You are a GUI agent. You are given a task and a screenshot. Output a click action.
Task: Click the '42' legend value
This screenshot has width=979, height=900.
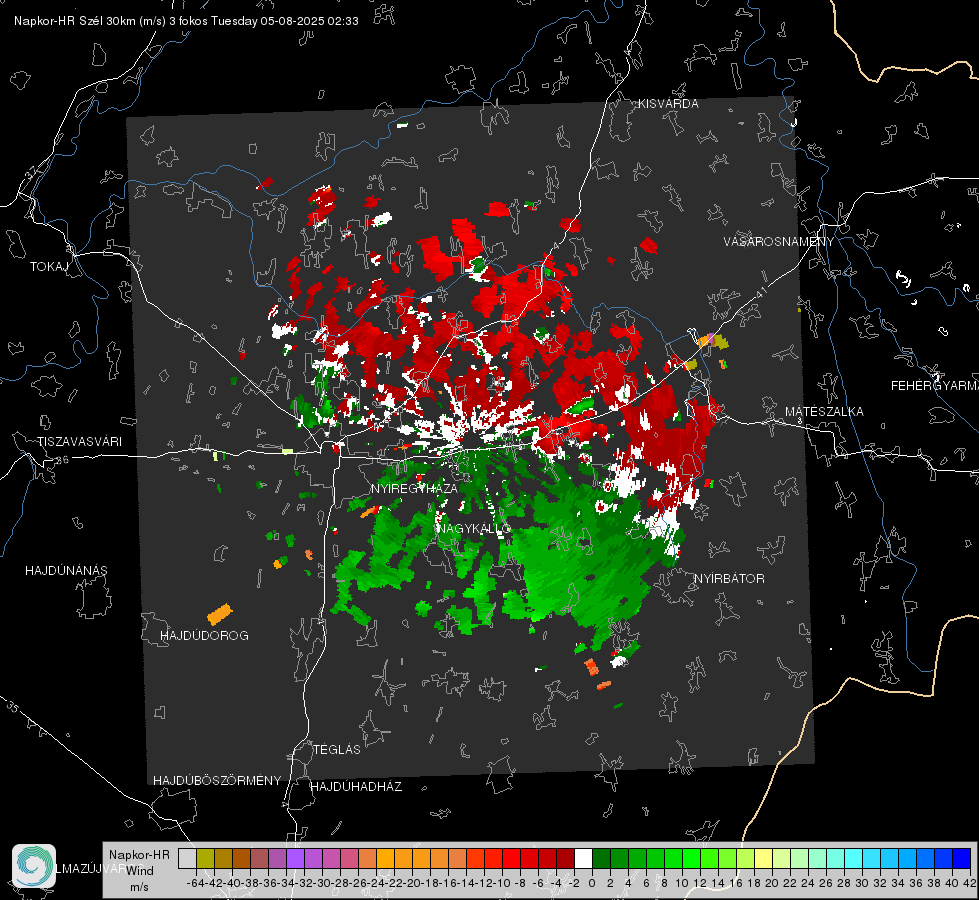(x=970, y=883)
